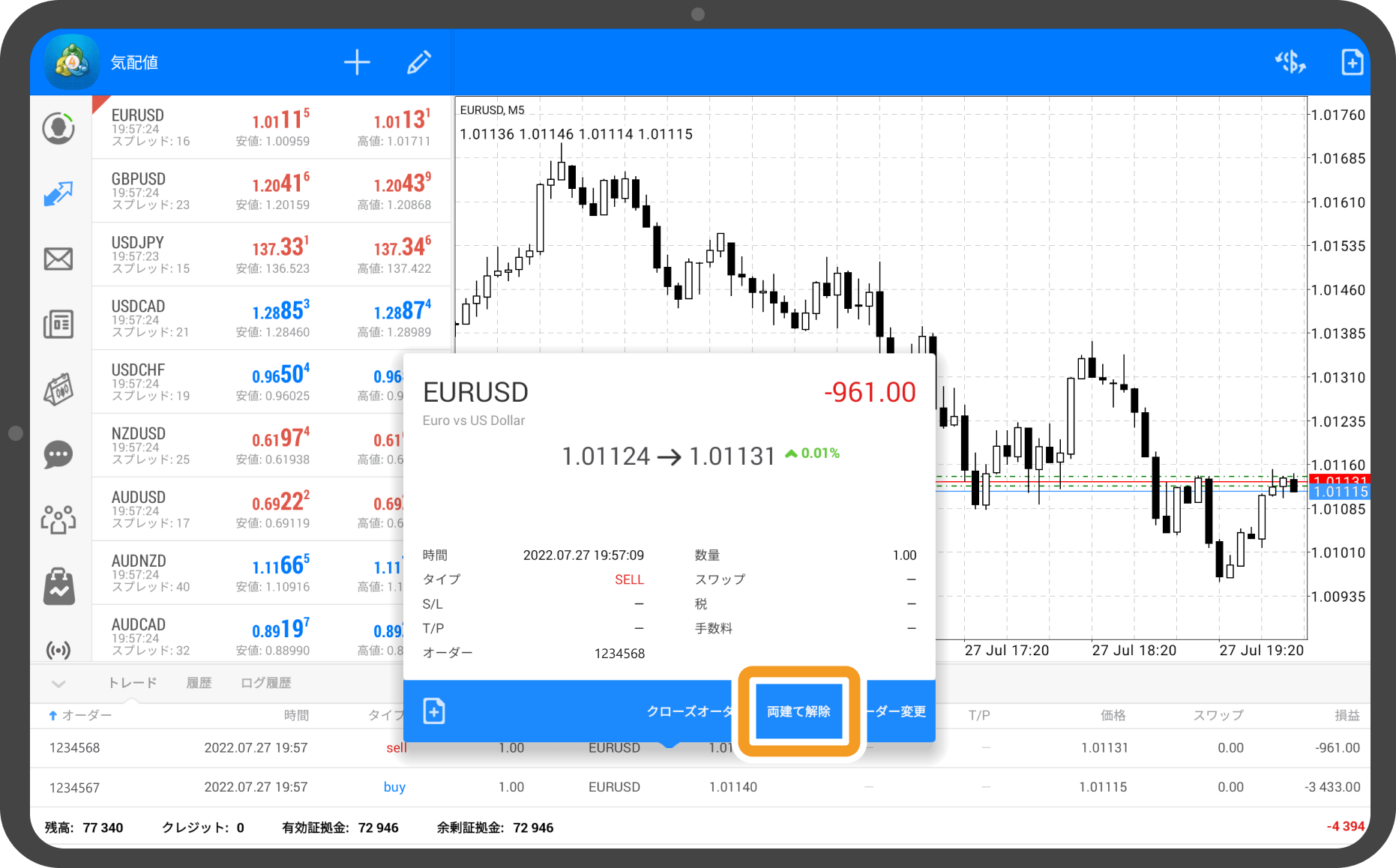Viewport: 1396px width, 868px height.
Task: Open the mailbox envelope icon
Action: (58, 259)
